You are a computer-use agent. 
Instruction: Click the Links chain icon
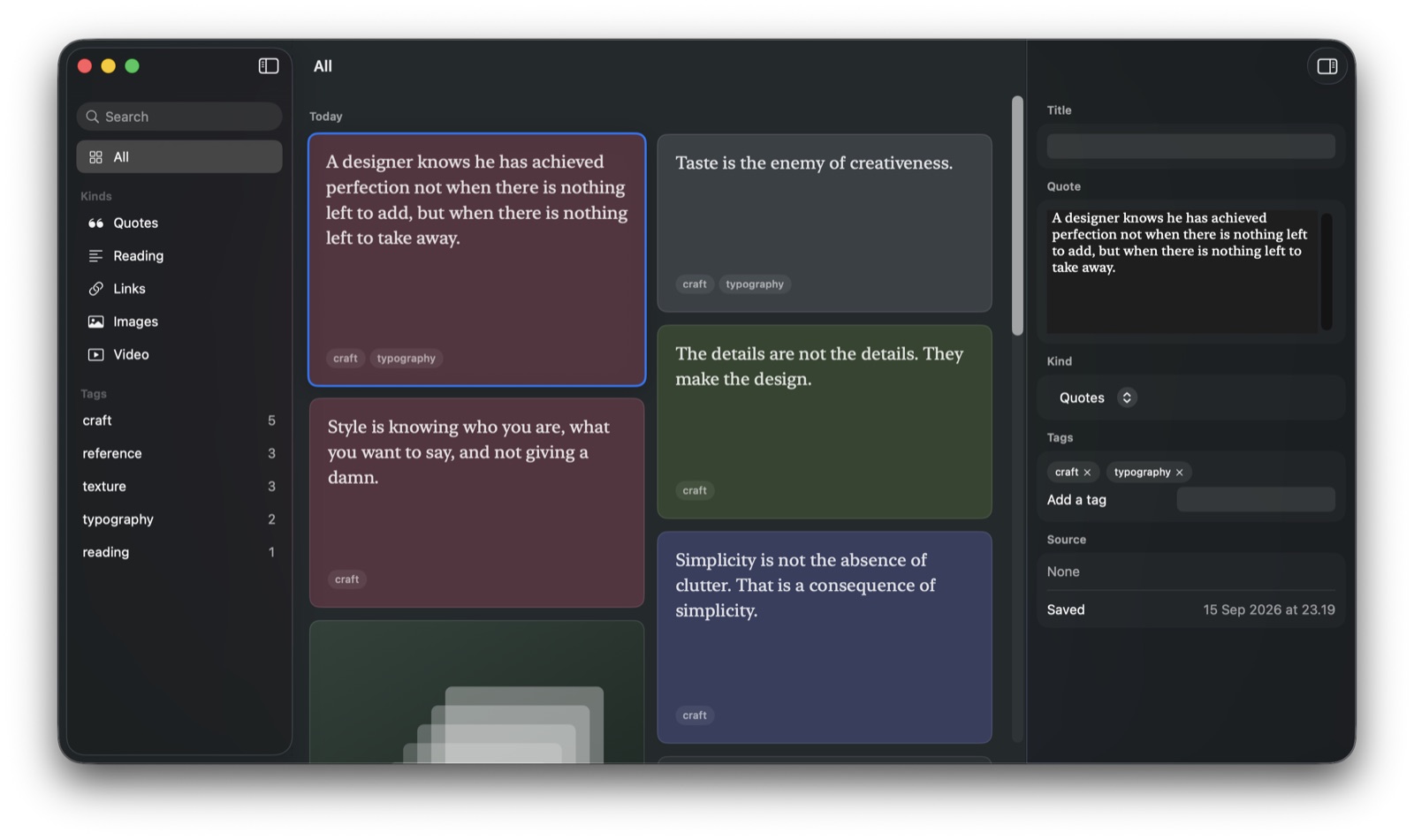coord(95,289)
